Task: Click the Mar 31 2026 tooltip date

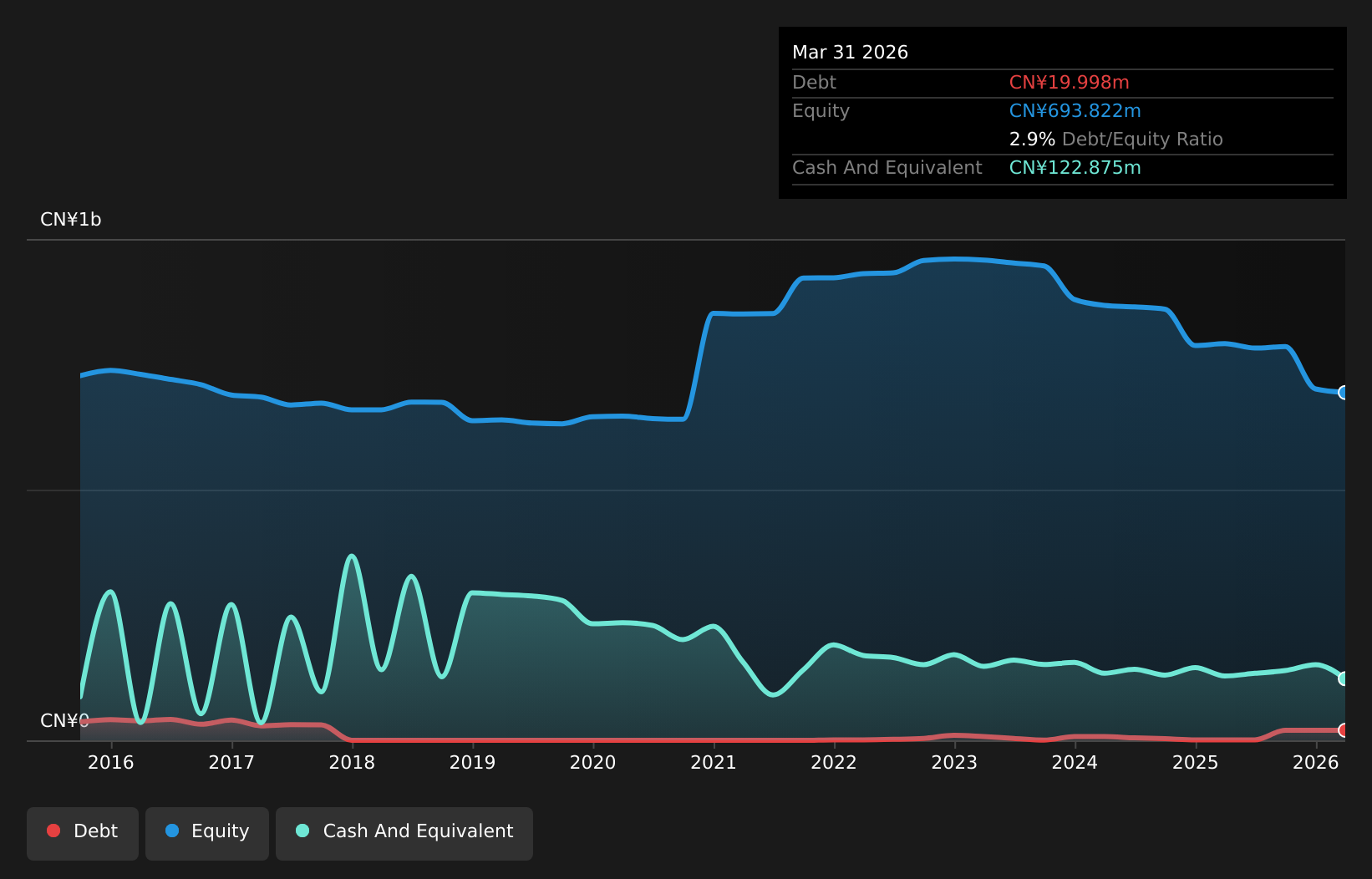Action: (x=850, y=53)
